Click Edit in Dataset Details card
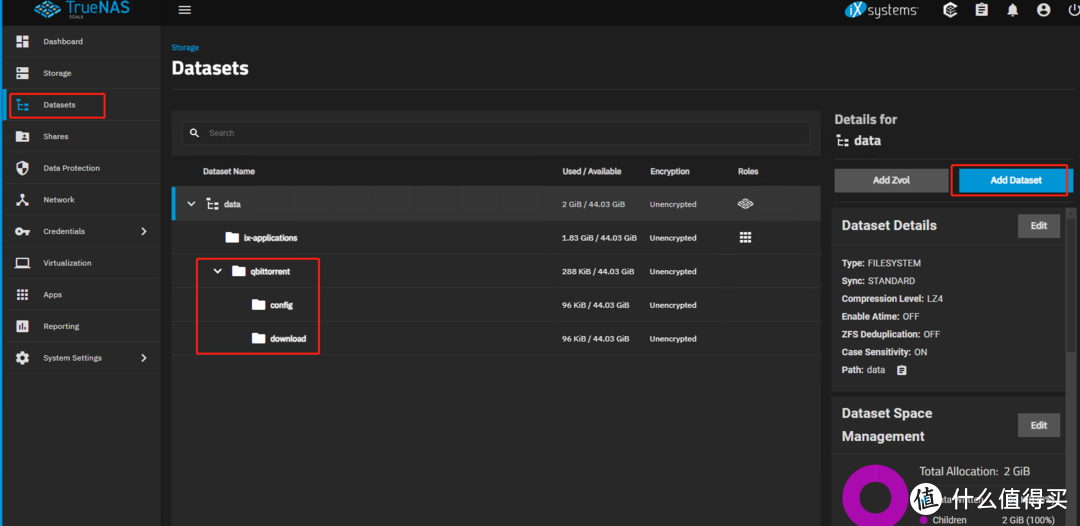 click(x=1038, y=225)
